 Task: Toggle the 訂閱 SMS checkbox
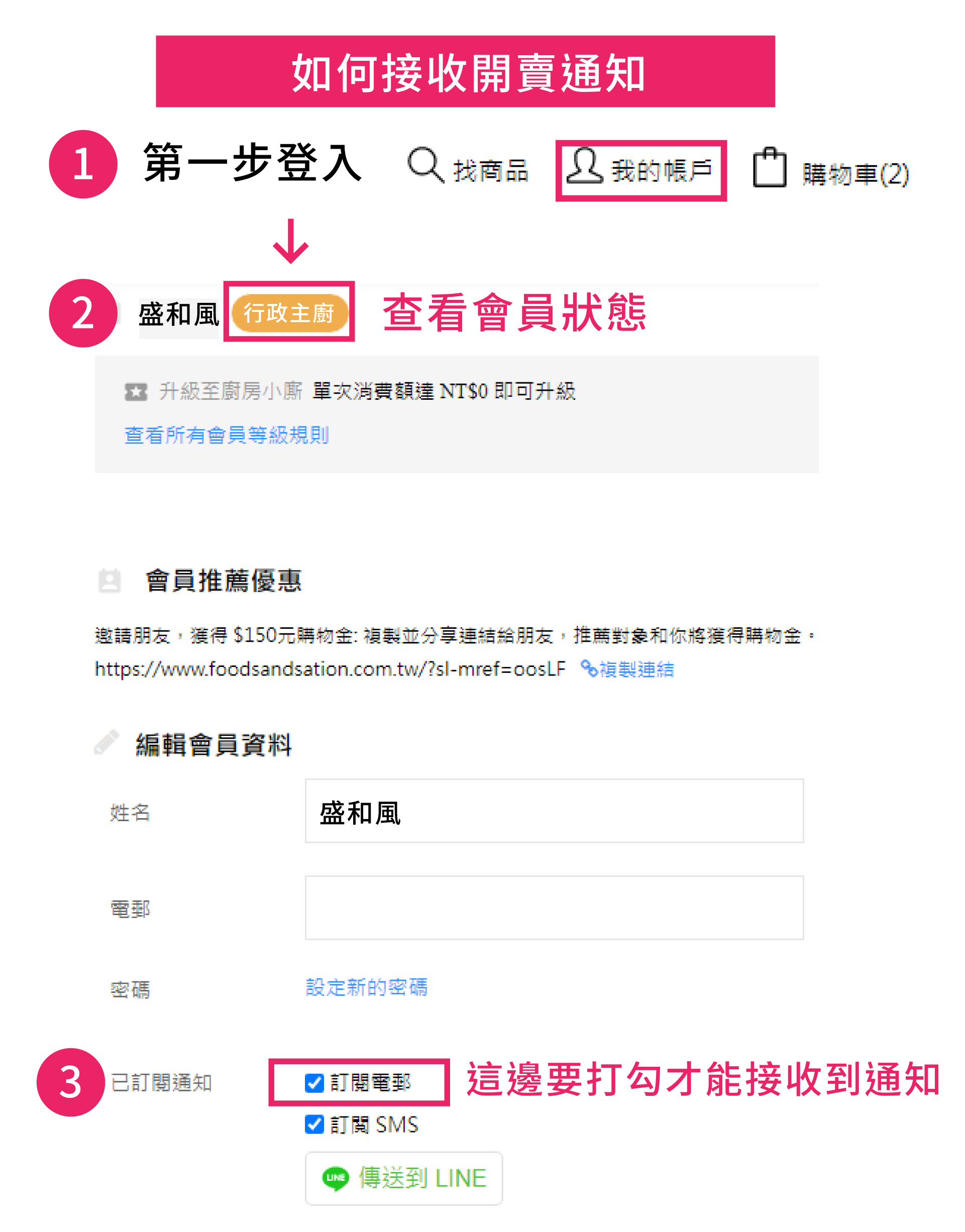[314, 1124]
